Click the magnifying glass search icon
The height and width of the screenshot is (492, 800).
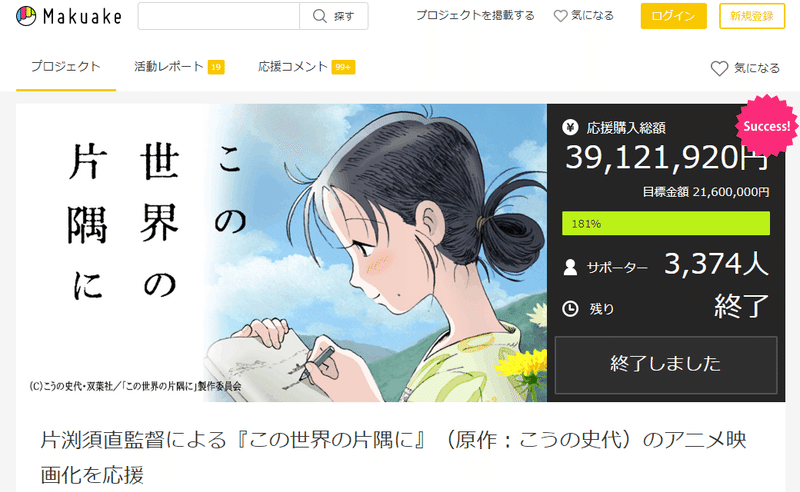pyautogui.click(x=319, y=16)
